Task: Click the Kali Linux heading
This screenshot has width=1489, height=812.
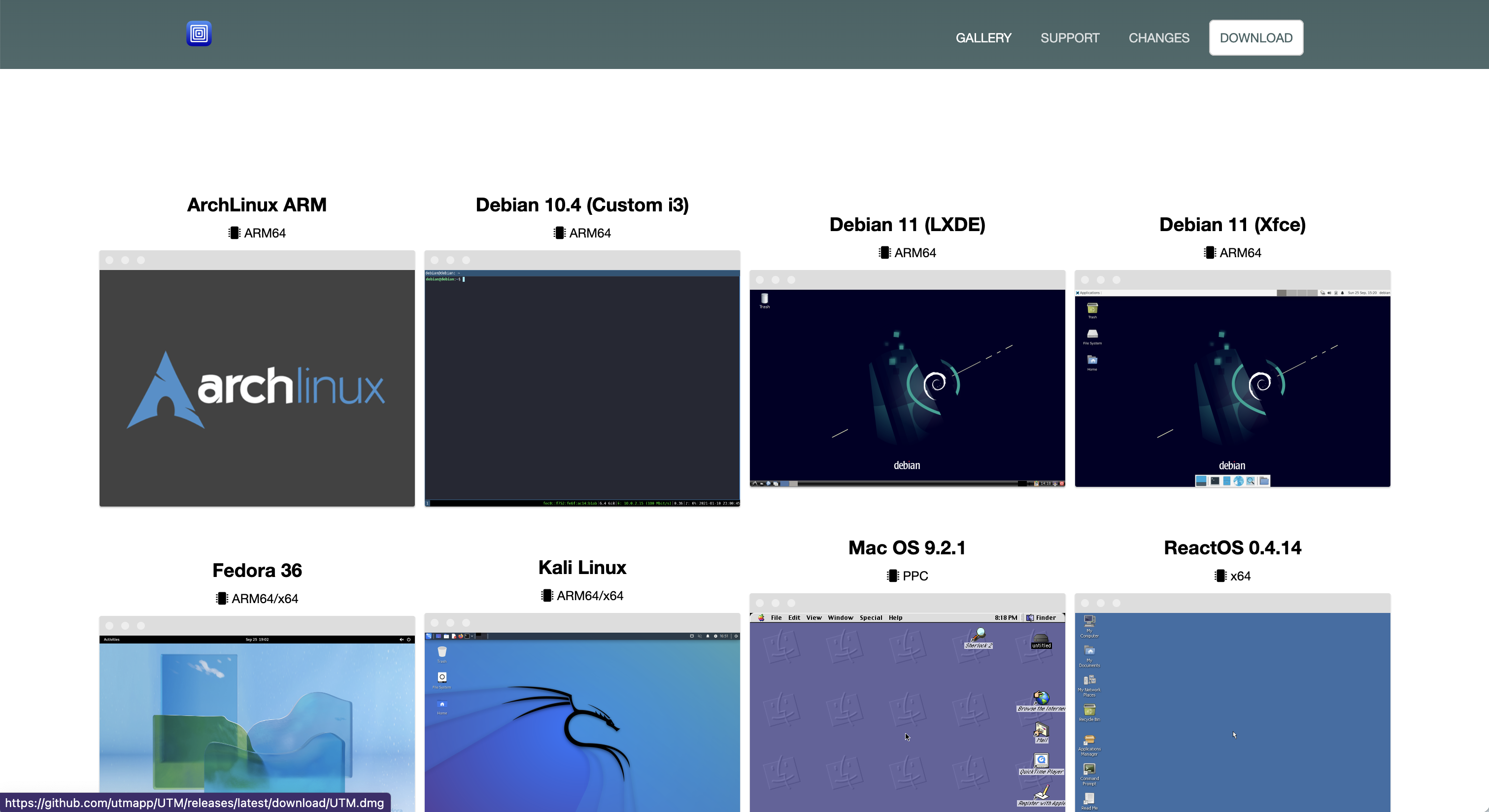Action: click(x=581, y=568)
